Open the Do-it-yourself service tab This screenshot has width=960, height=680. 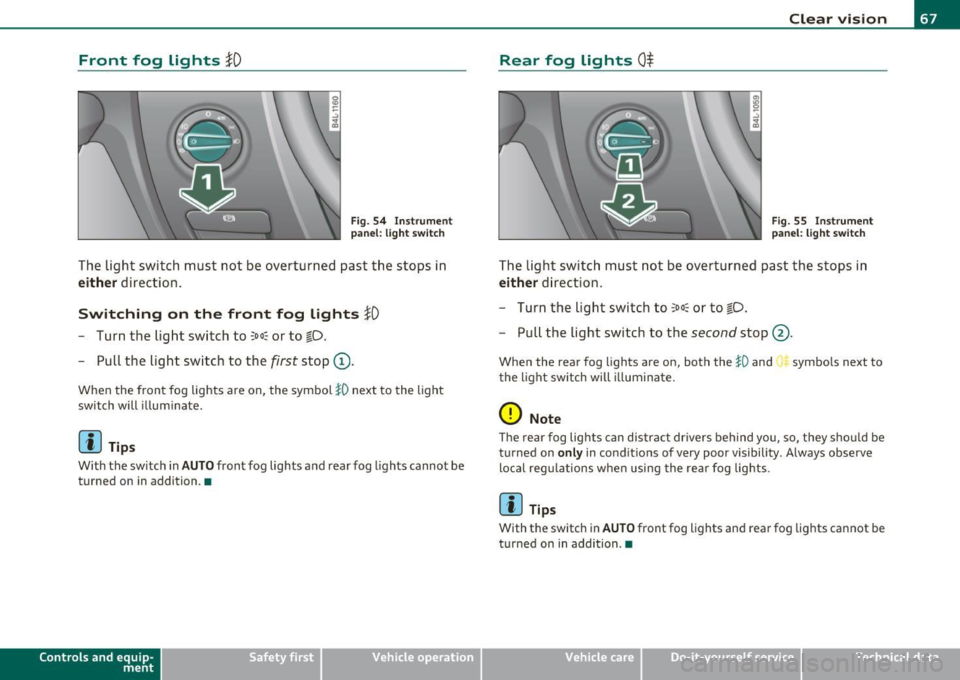coord(721,663)
